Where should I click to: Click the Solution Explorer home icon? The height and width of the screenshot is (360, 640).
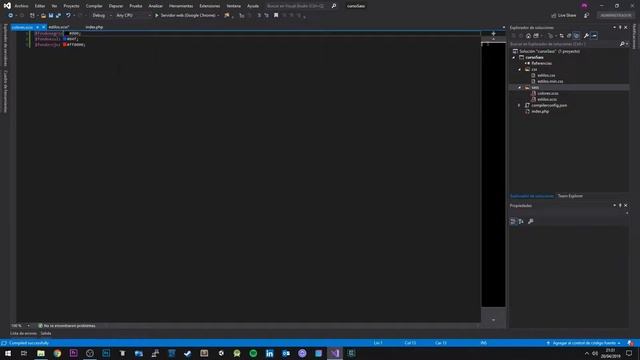[528, 36]
